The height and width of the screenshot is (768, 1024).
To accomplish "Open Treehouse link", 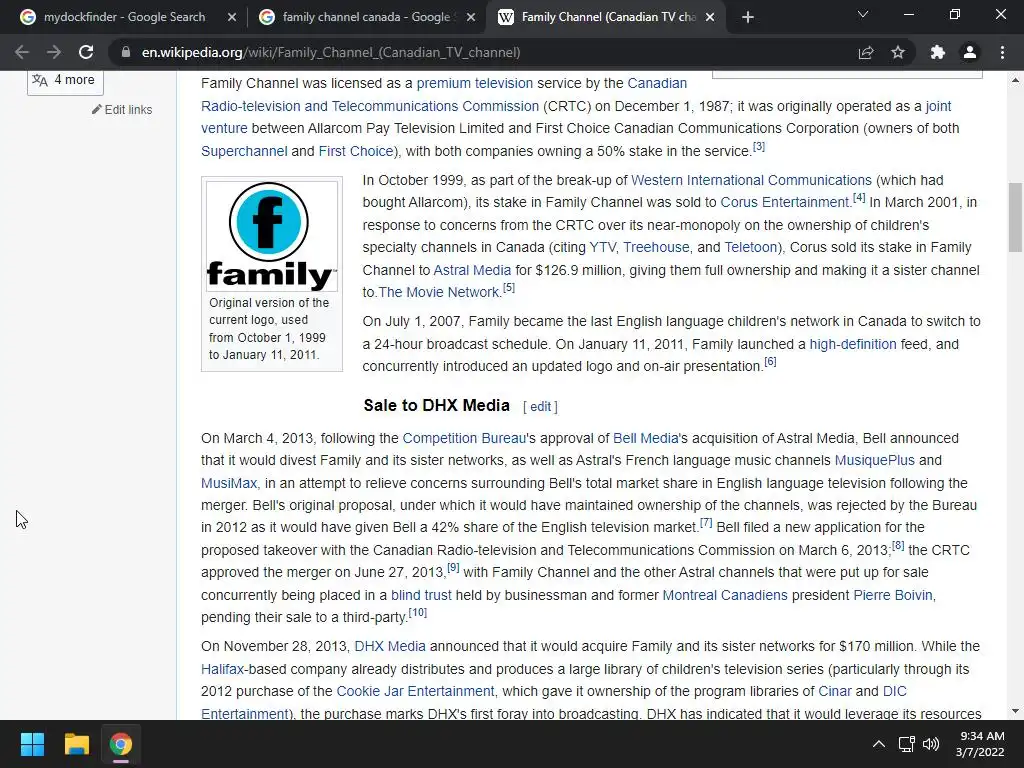I will pyautogui.click(x=656, y=248).
